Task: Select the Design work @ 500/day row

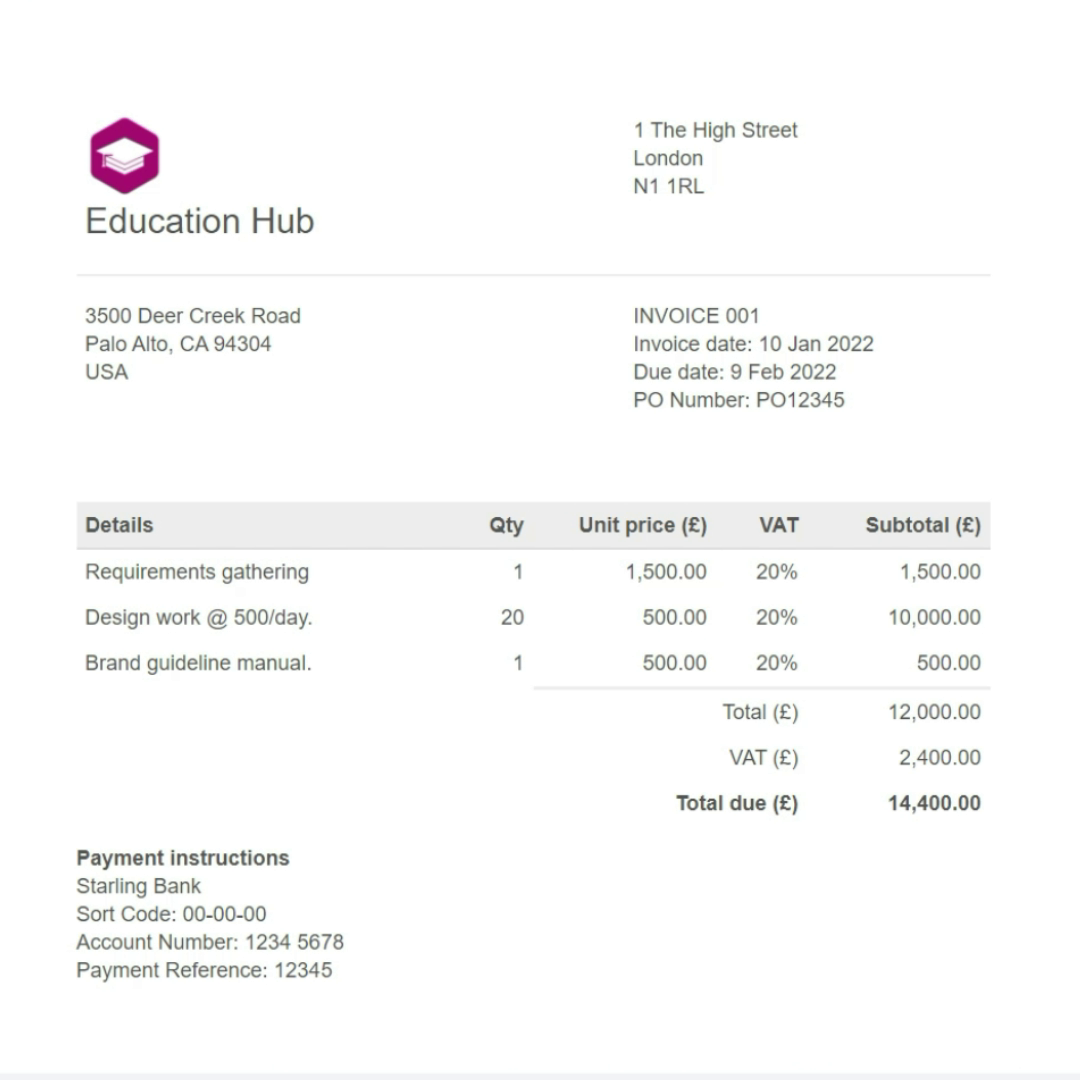Action: 198,618
